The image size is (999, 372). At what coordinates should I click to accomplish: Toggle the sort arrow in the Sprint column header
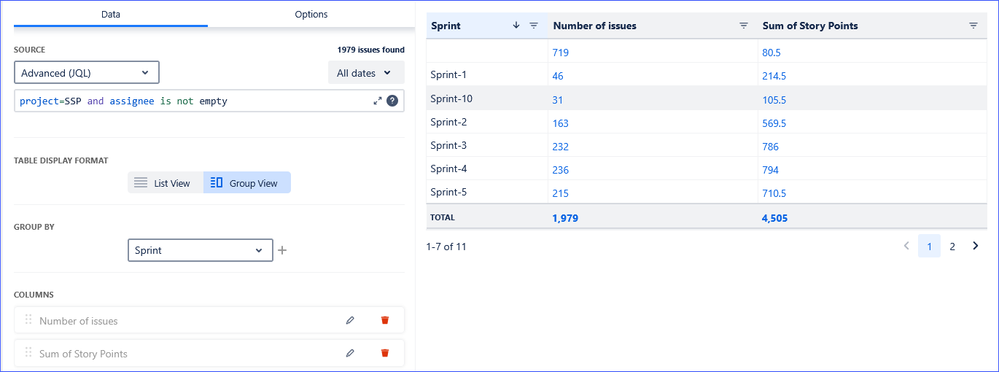pyautogui.click(x=516, y=25)
